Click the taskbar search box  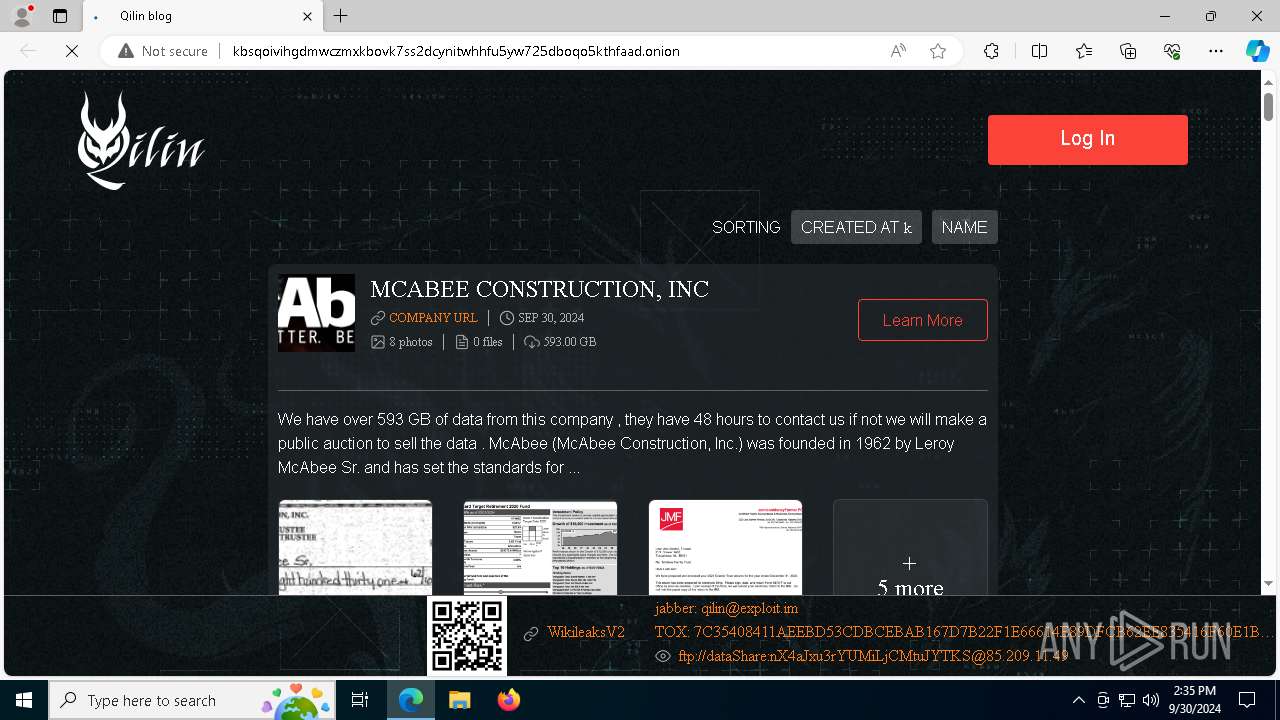pos(193,700)
